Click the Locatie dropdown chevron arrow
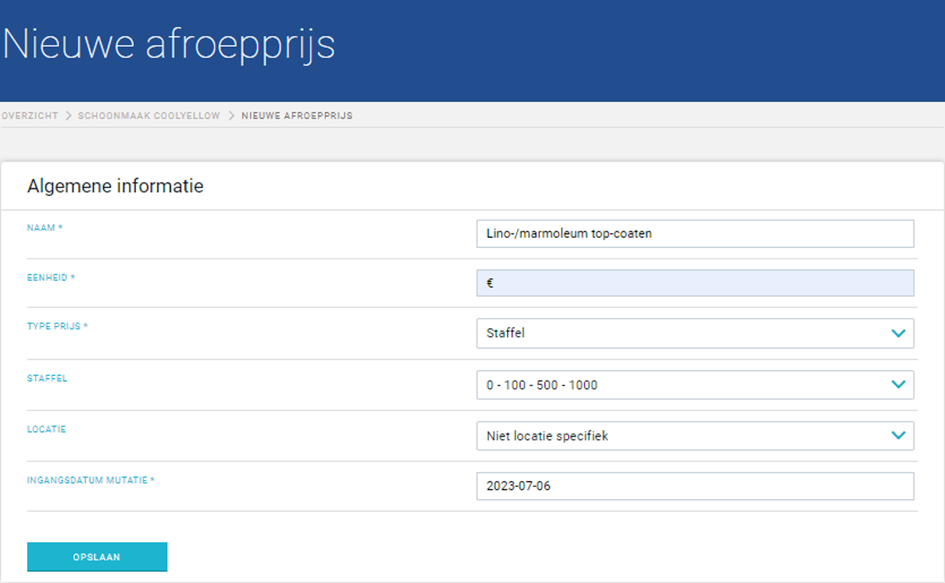945x583 pixels. 898,435
